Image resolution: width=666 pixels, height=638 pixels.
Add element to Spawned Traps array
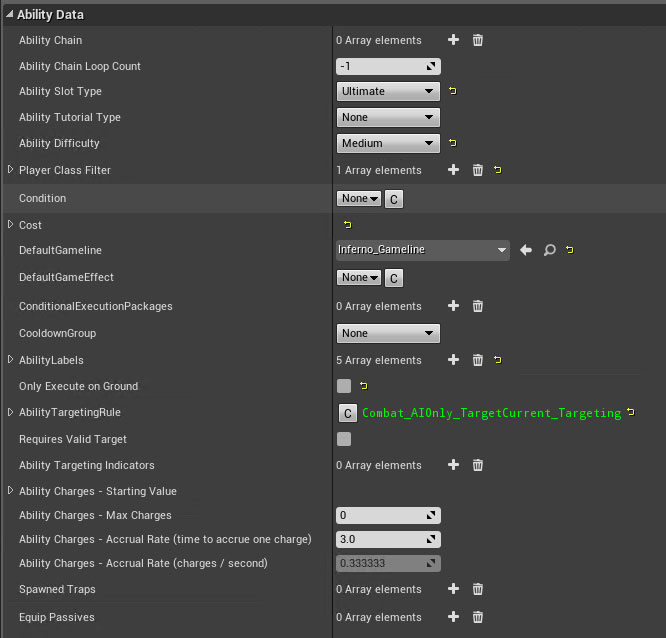click(x=453, y=589)
